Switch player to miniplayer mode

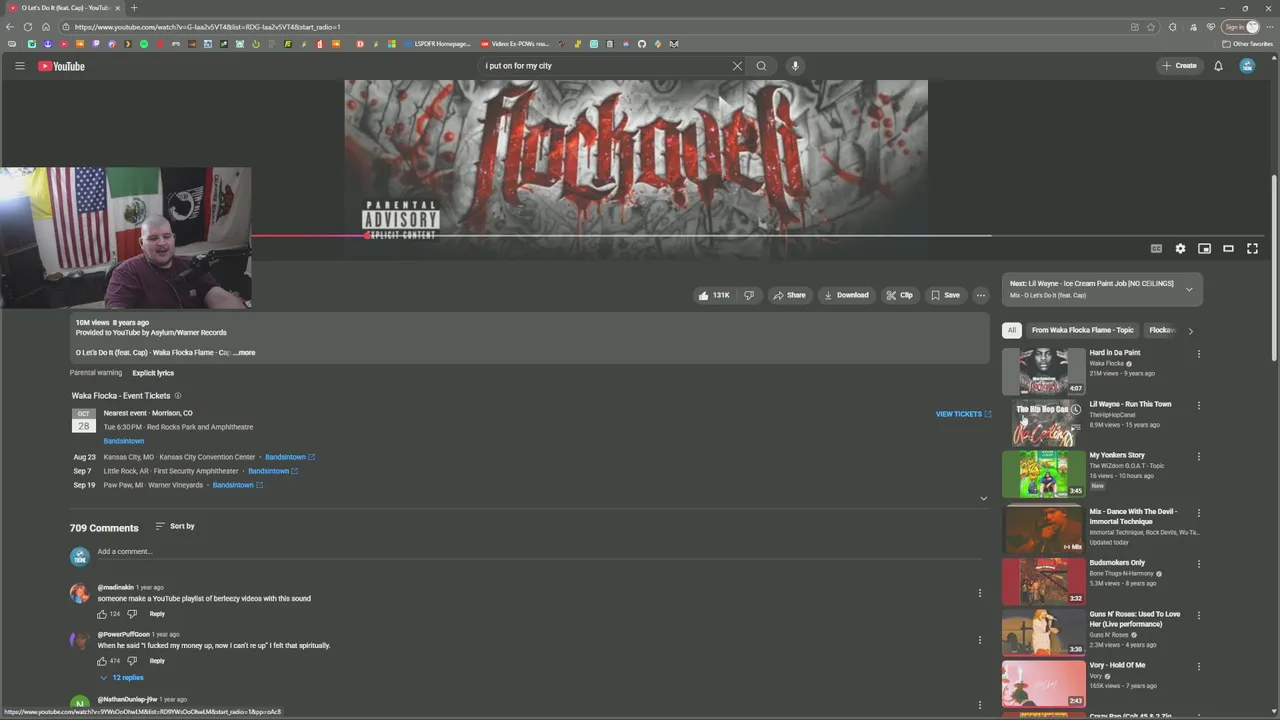click(x=1204, y=249)
